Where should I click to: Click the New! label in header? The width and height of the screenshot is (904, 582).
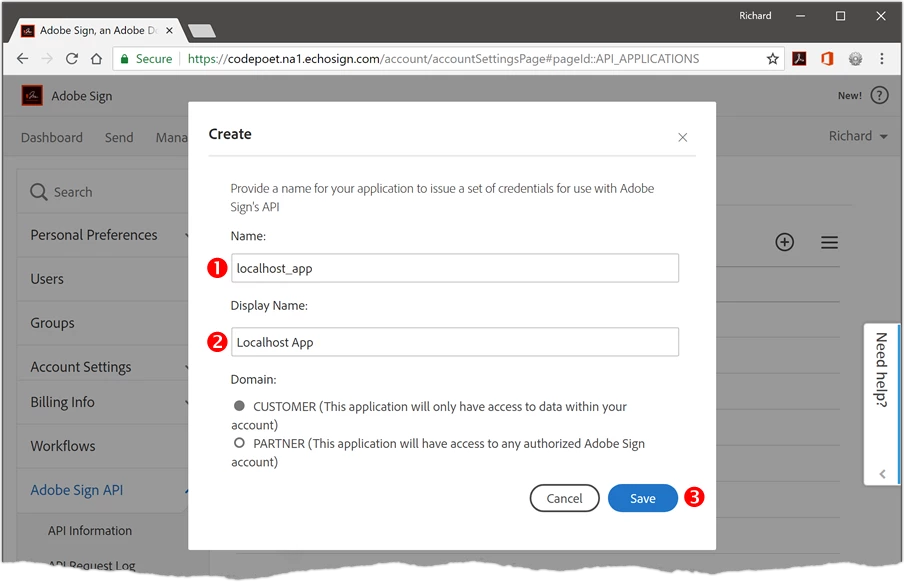[850, 96]
